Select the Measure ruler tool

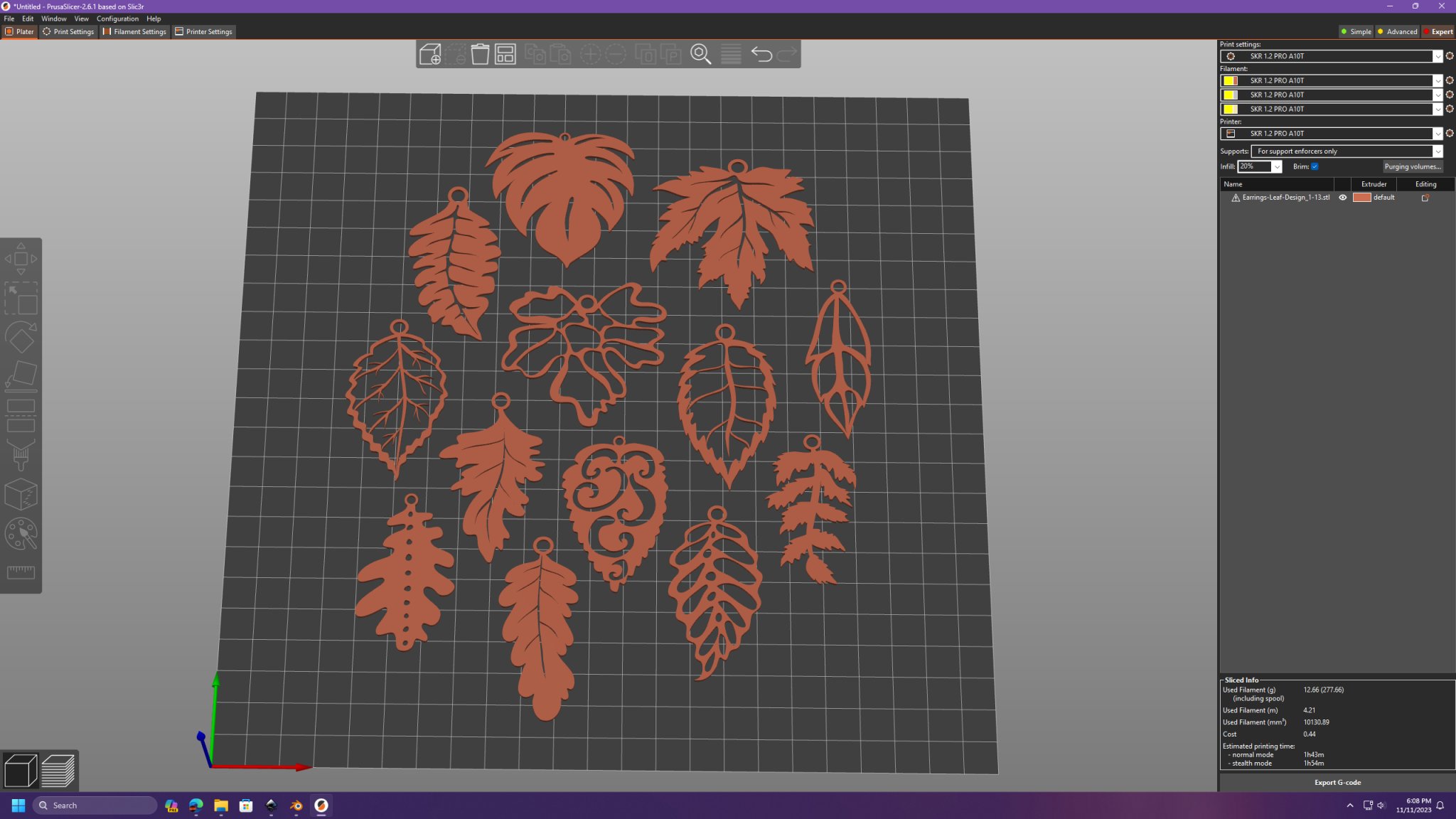pyautogui.click(x=21, y=572)
